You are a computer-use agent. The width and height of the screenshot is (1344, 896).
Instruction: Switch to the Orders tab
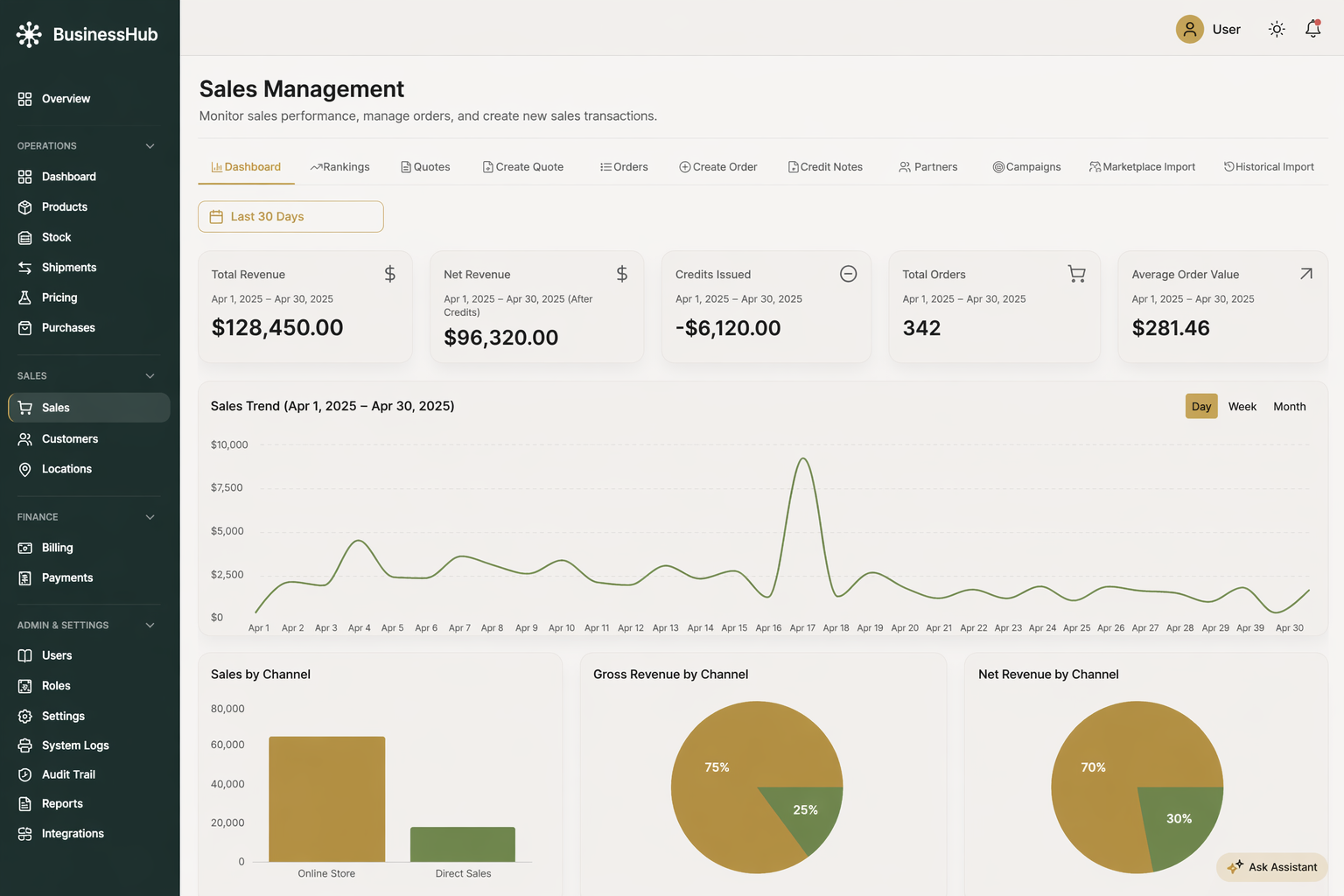[x=624, y=167]
